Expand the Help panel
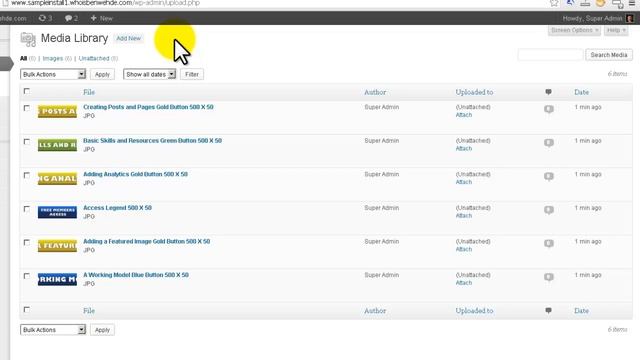 point(616,30)
